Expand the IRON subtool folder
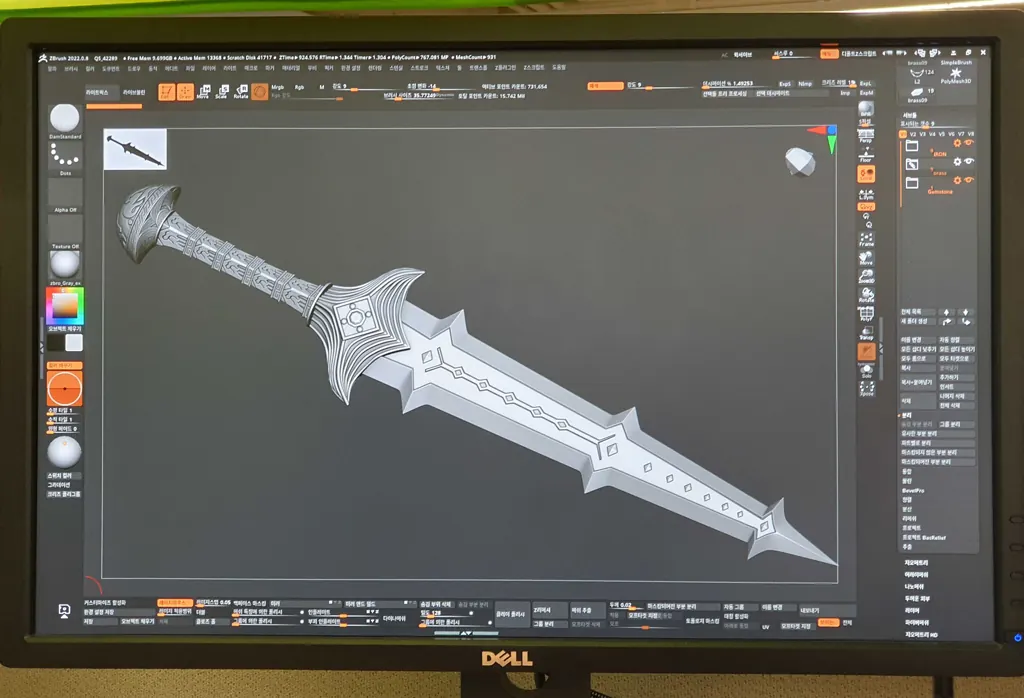The image size is (1024, 698). (x=912, y=146)
